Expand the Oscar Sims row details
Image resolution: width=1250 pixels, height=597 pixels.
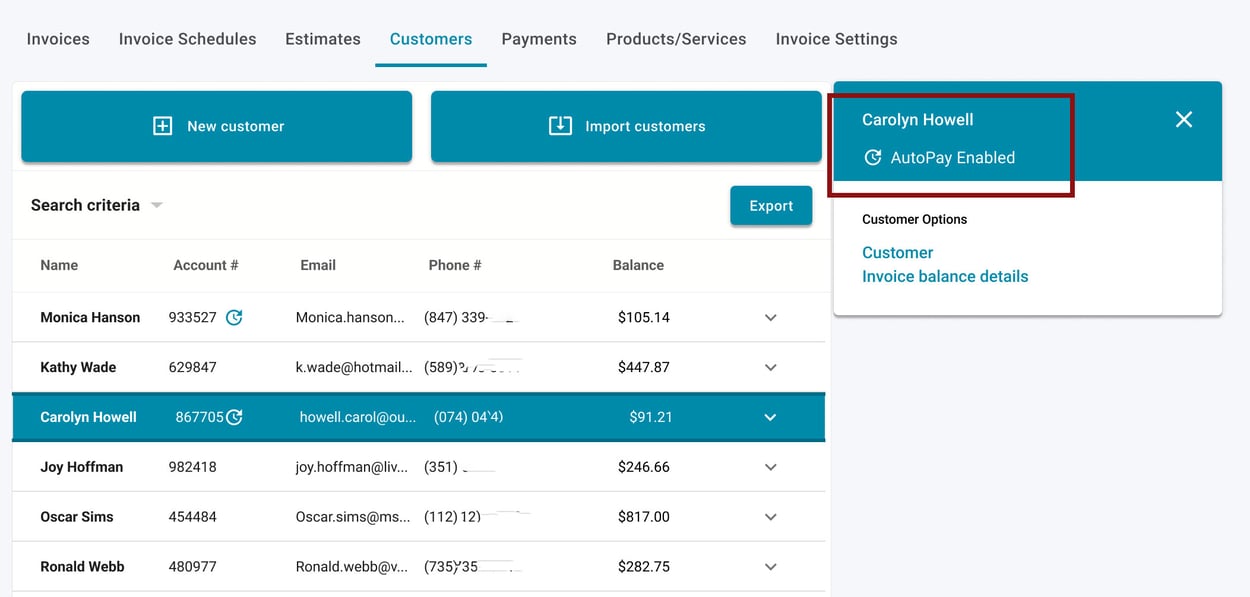click(770, 517)
